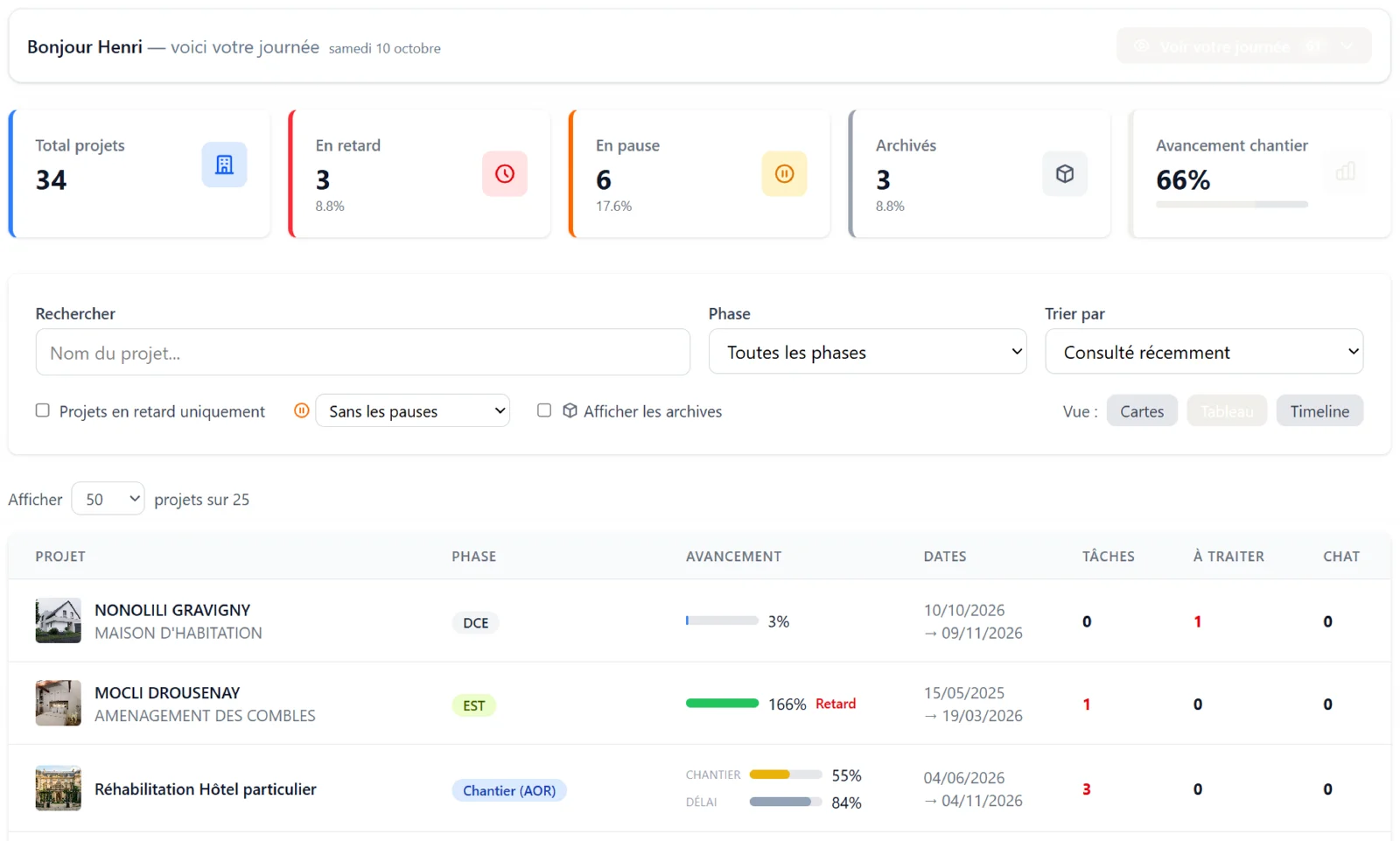Click the faint chart icon in Avancement chantier card
The width and height of the screenshot is (1400, 841).
click(x=1346, y=172)
